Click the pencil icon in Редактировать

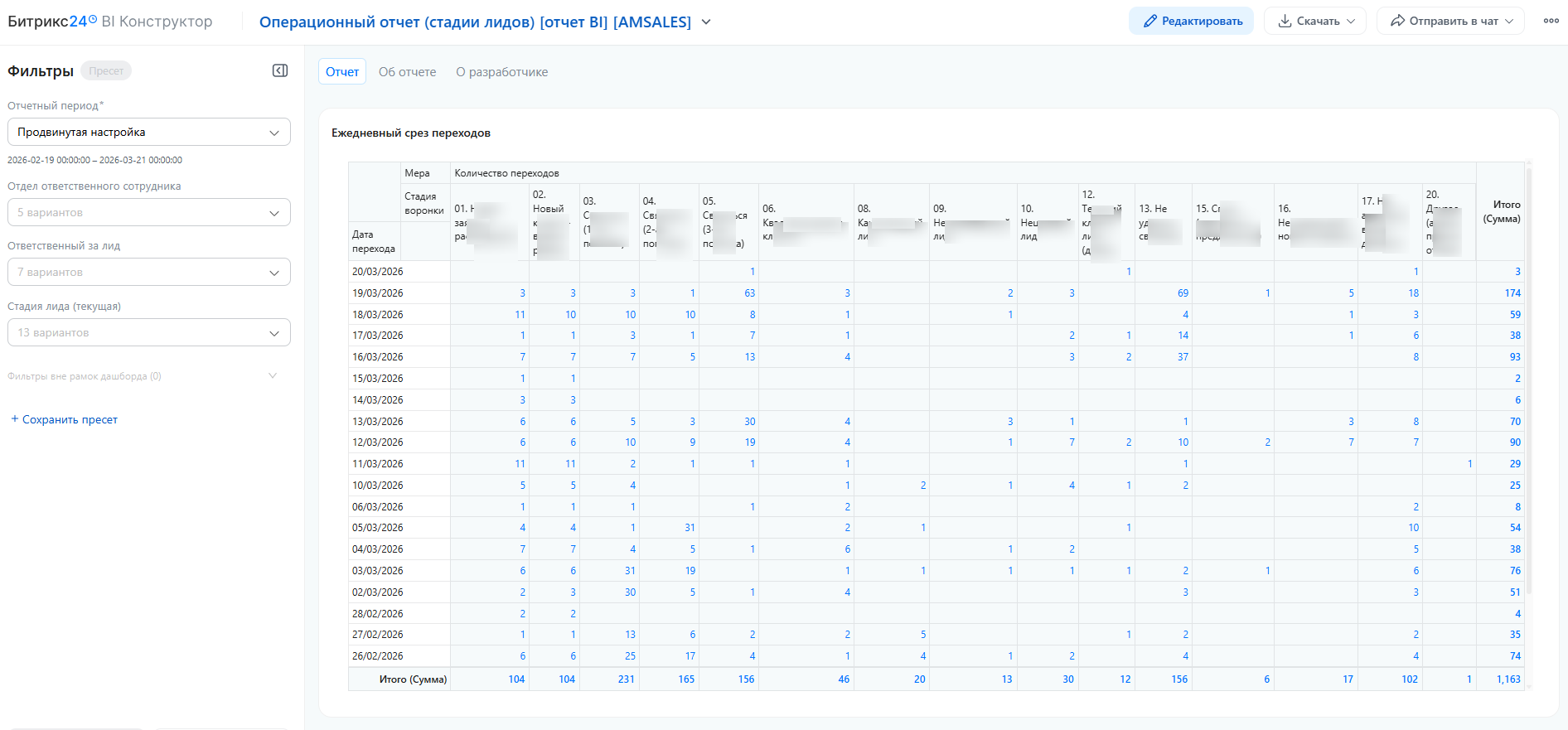[1149, 21]
